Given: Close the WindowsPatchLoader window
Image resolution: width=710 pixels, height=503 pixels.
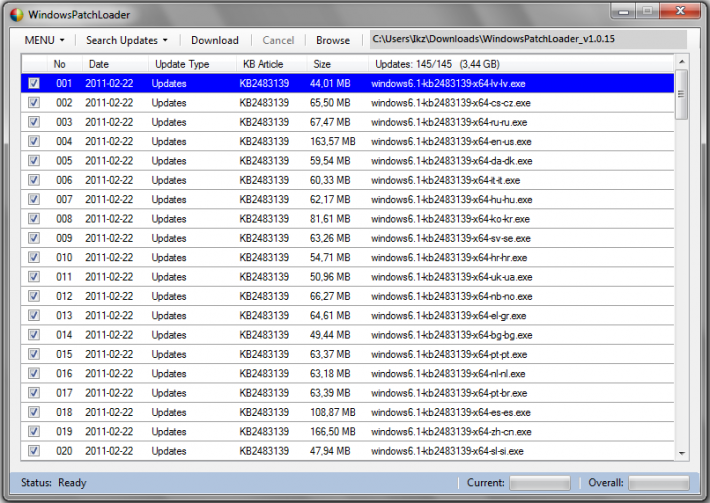Looking at the screenshot, I should click(x=680, y=11).
